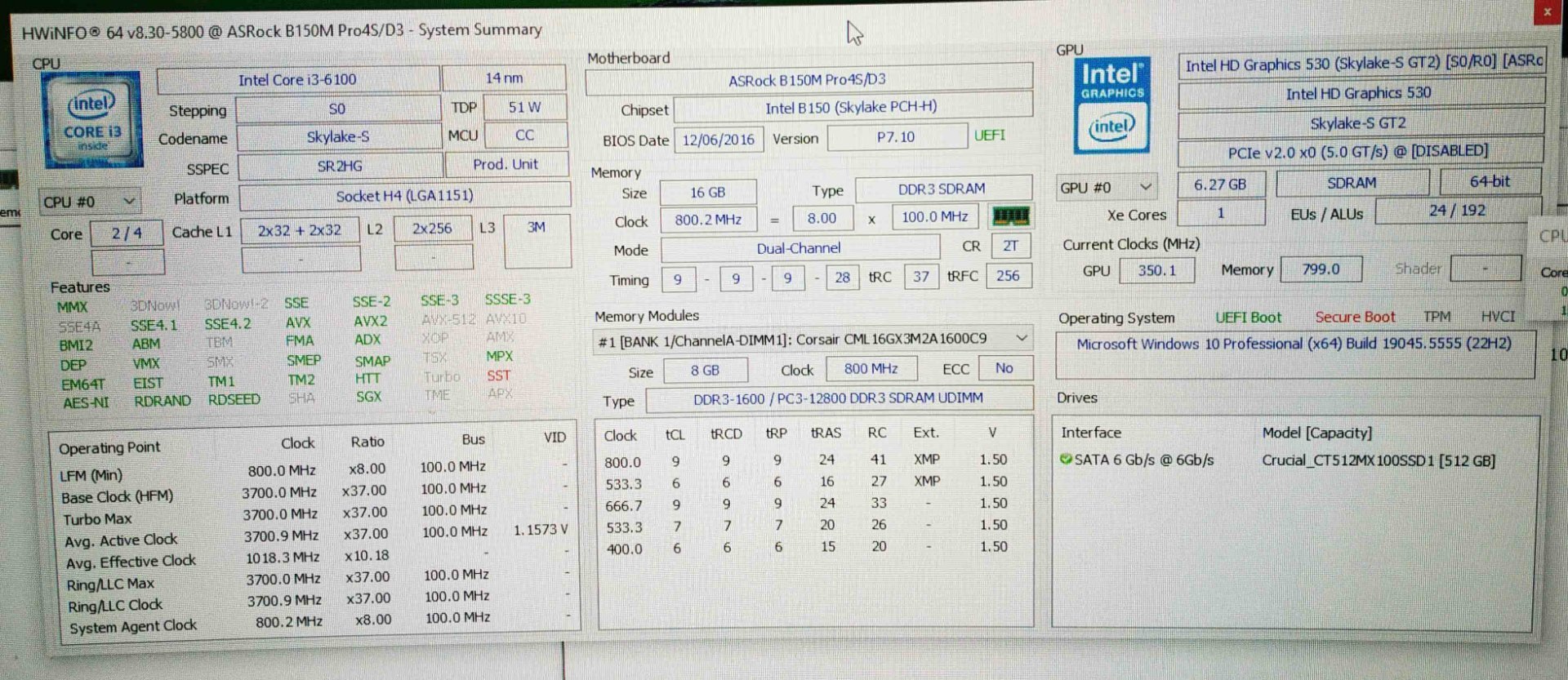Click the Turbo Max operating point row label

97,519
